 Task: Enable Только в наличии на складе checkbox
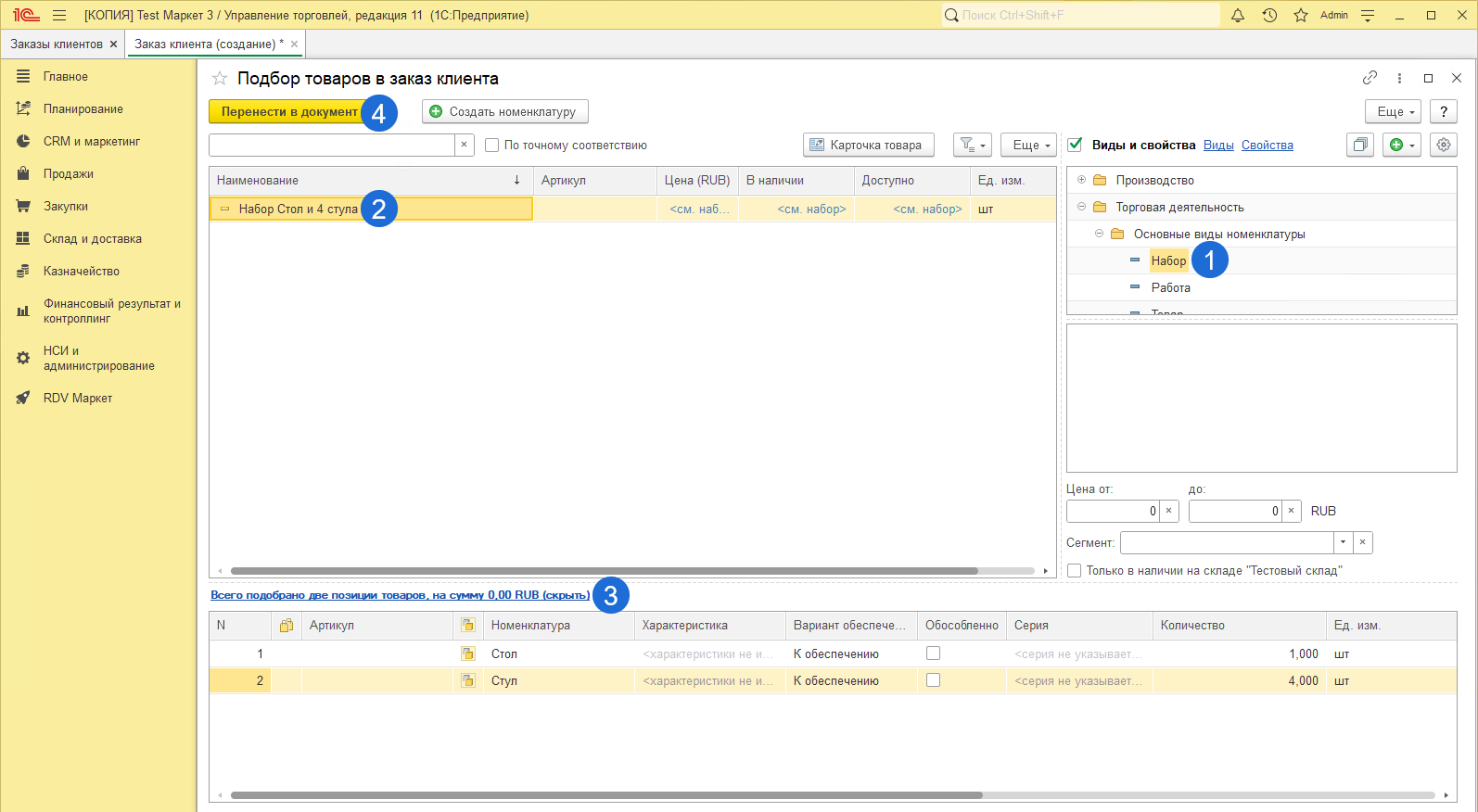point(1075,571)
